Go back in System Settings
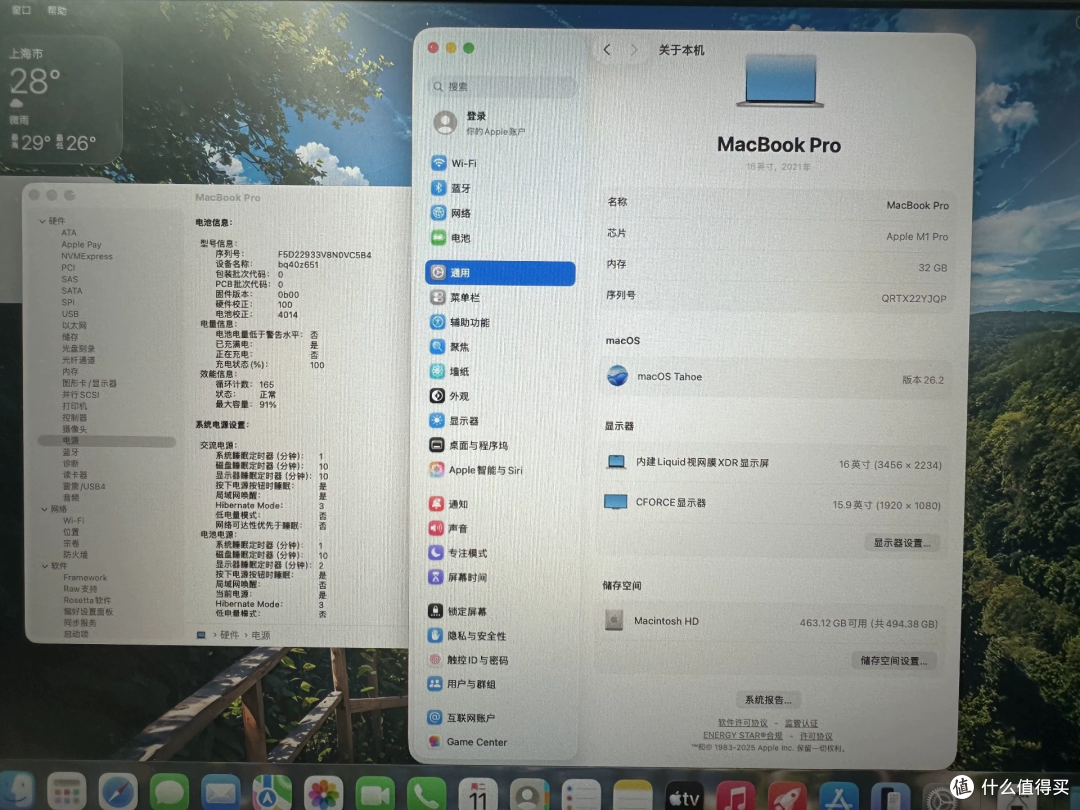Viewport: 1080px width, 810px height. [x=607, y=50]
